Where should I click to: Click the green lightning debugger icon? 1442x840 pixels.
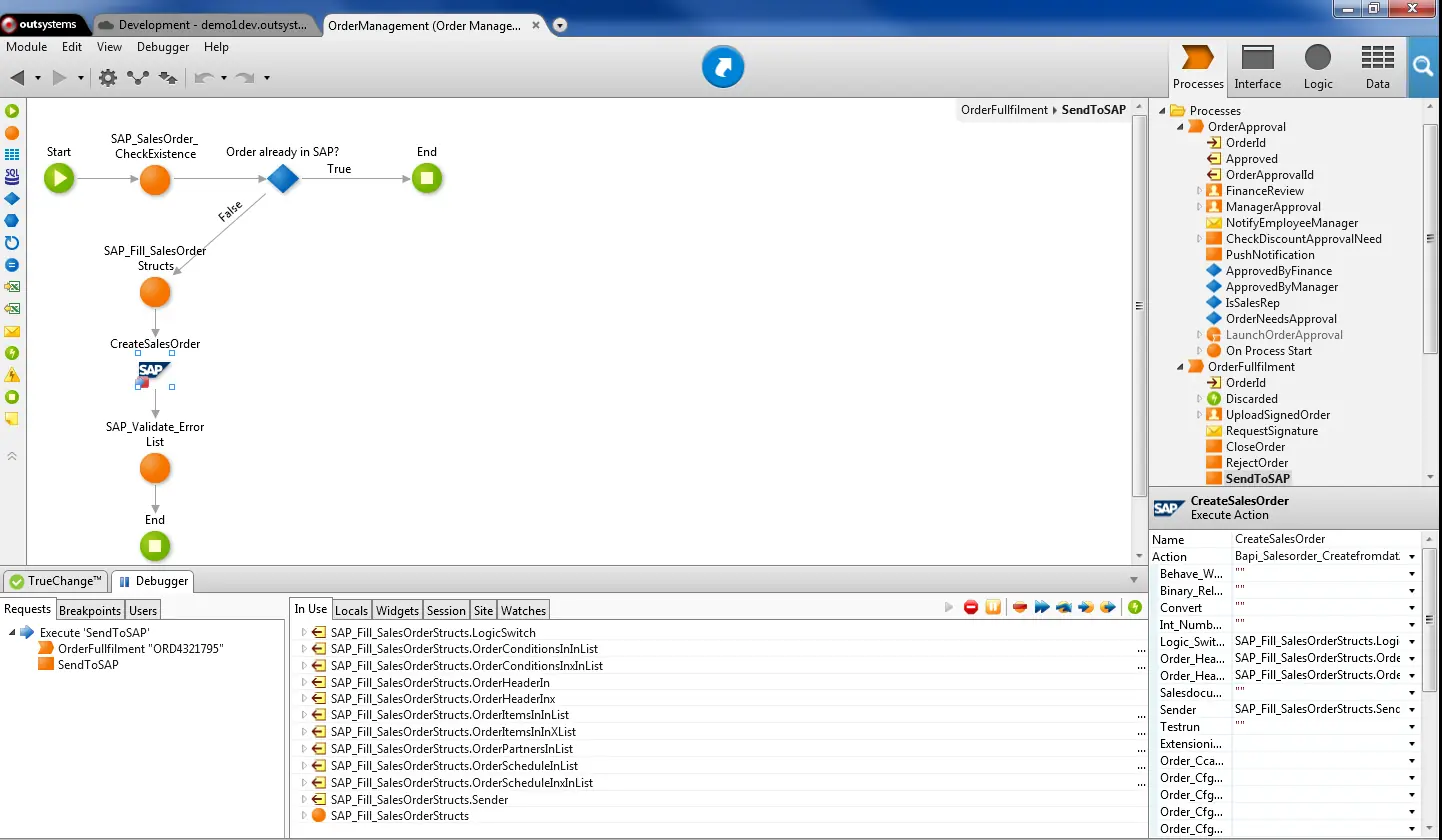(x=1134, y=607)
